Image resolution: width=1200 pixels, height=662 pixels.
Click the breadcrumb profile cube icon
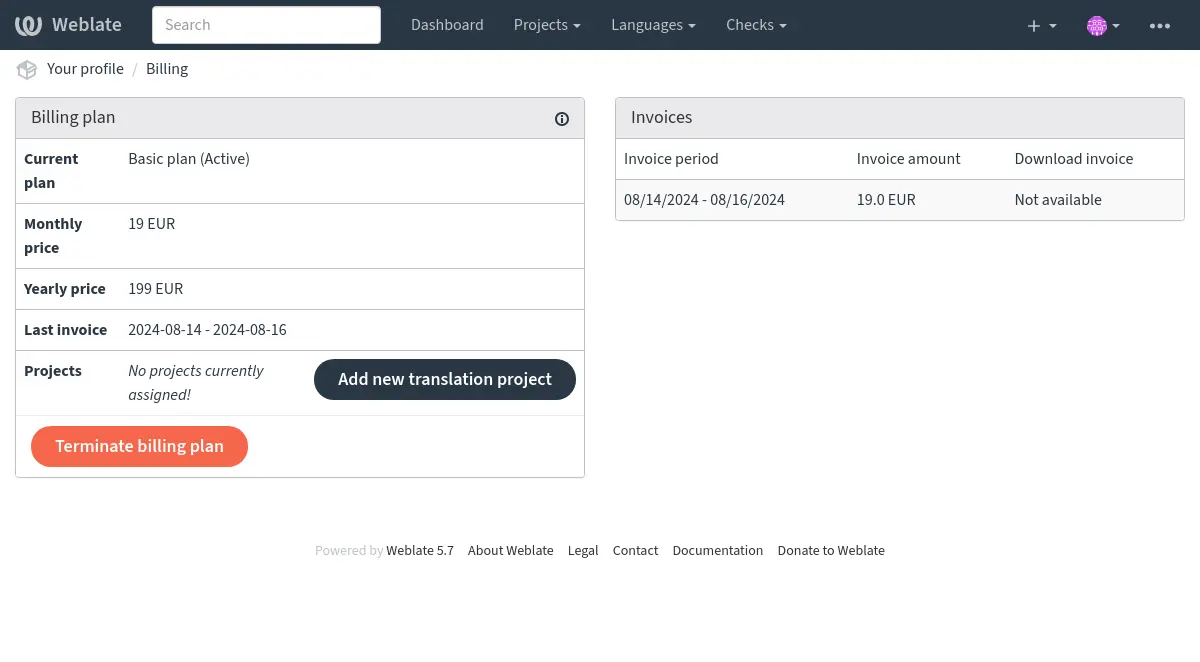point(27,69)
